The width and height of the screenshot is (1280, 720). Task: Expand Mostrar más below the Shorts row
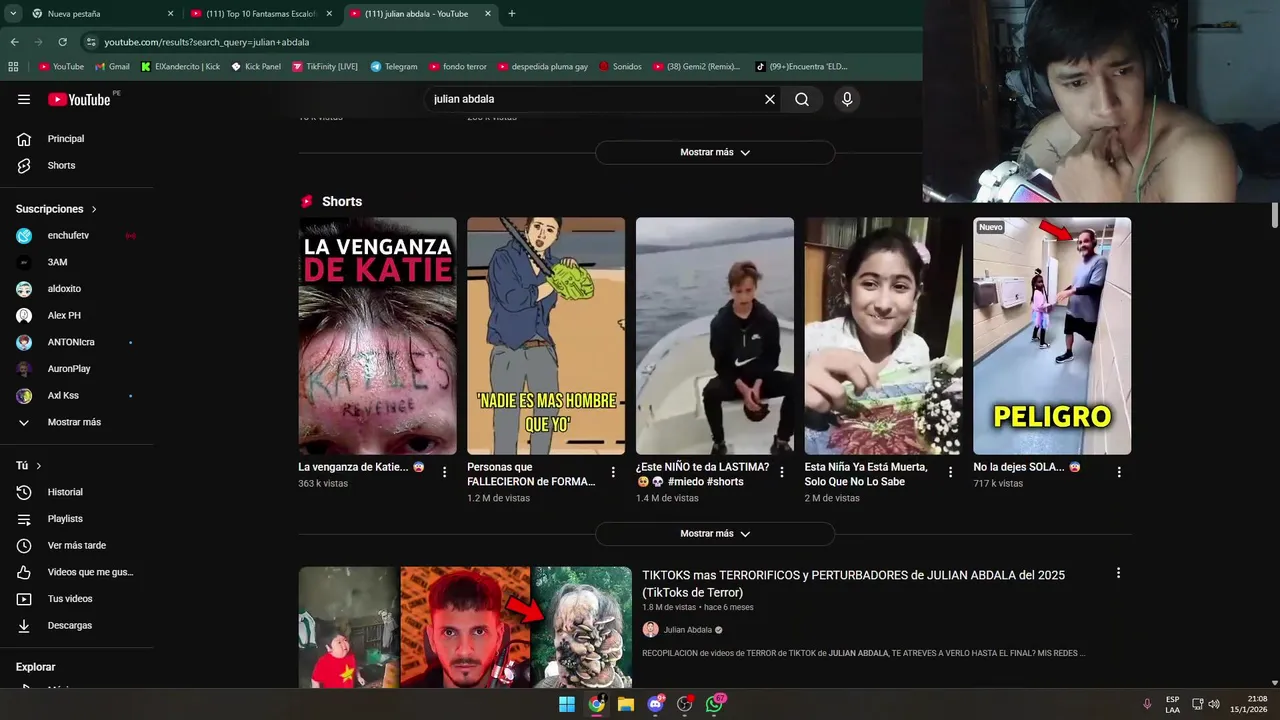[715, 534]
